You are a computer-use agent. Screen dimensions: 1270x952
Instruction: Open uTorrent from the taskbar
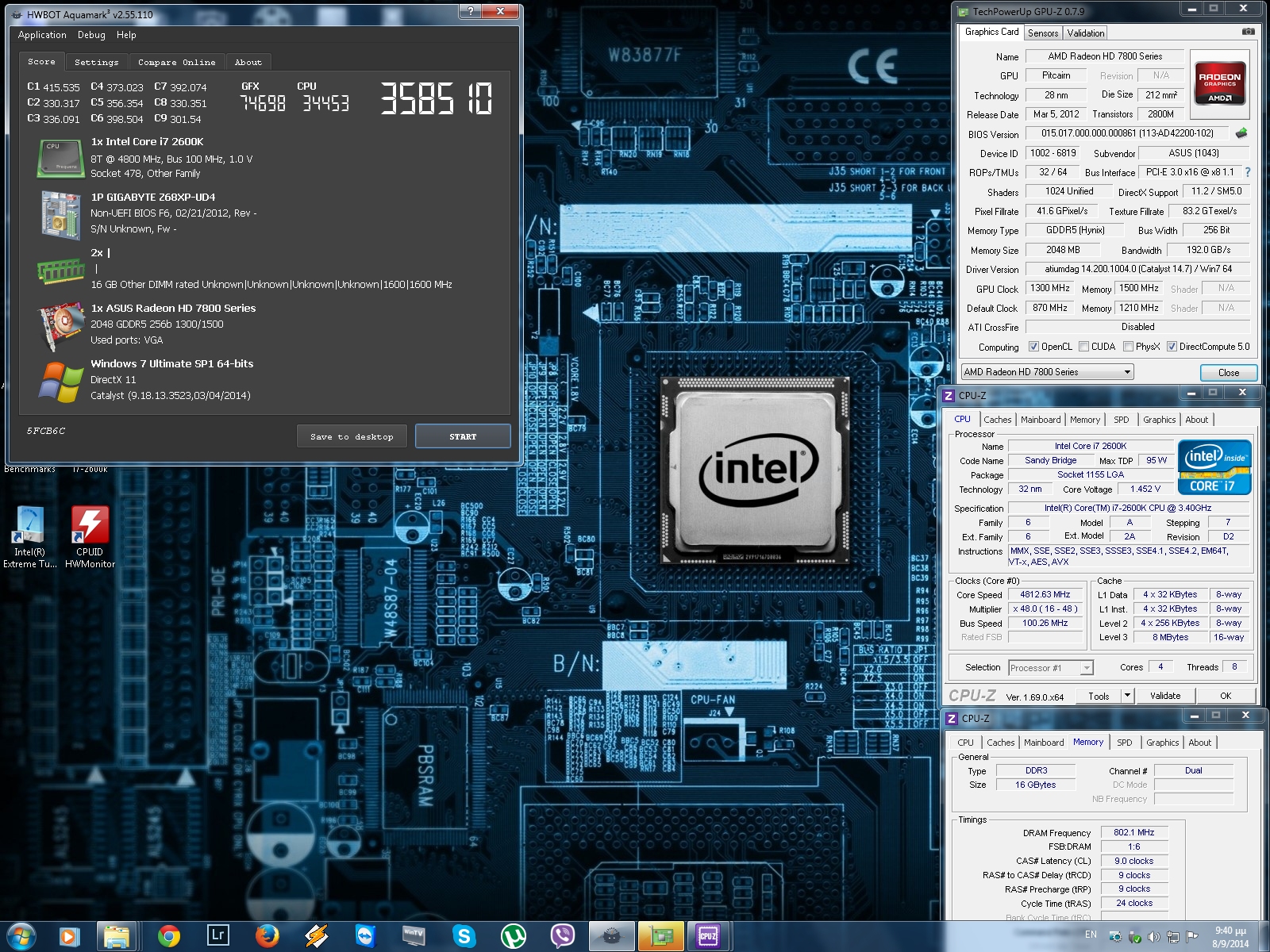(x=514, y=936)
